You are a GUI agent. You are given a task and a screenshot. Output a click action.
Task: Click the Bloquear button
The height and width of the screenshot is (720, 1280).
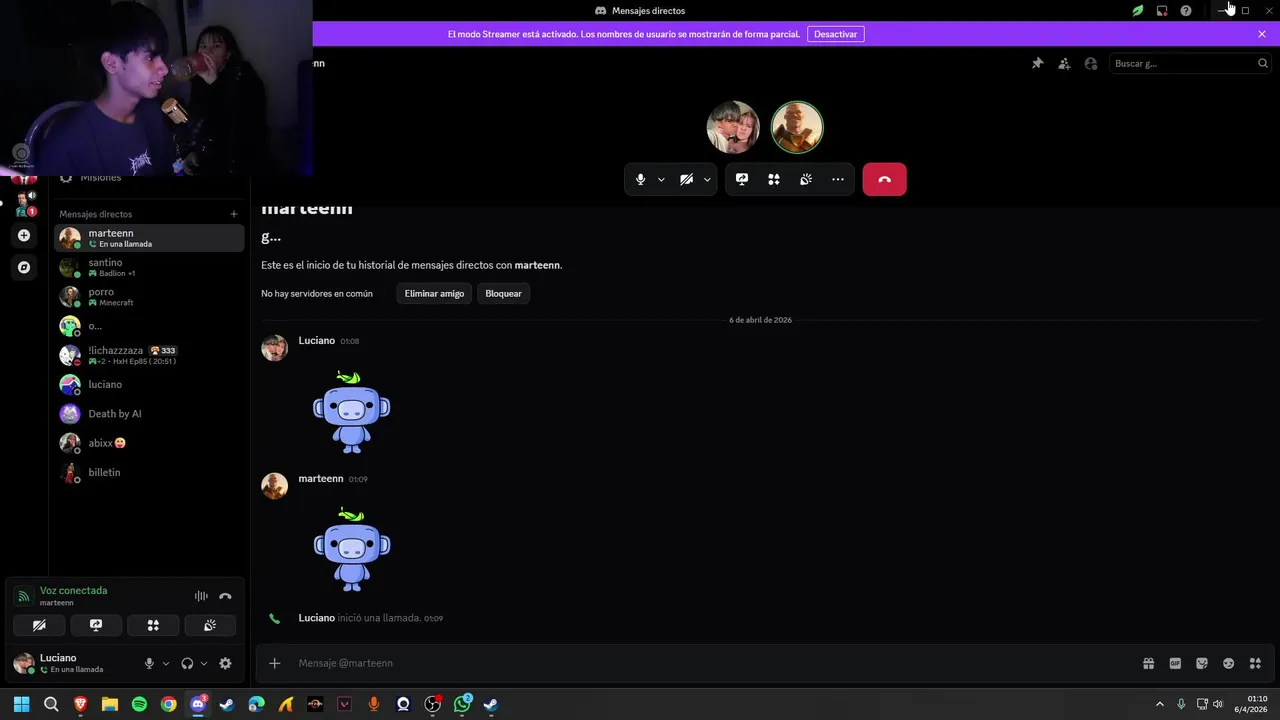tap(503, 293)
